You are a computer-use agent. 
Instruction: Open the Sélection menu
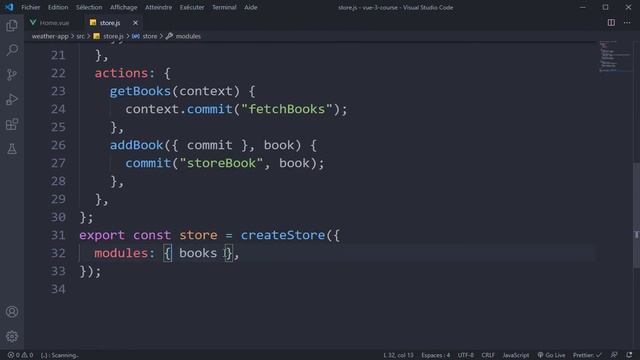89,7
